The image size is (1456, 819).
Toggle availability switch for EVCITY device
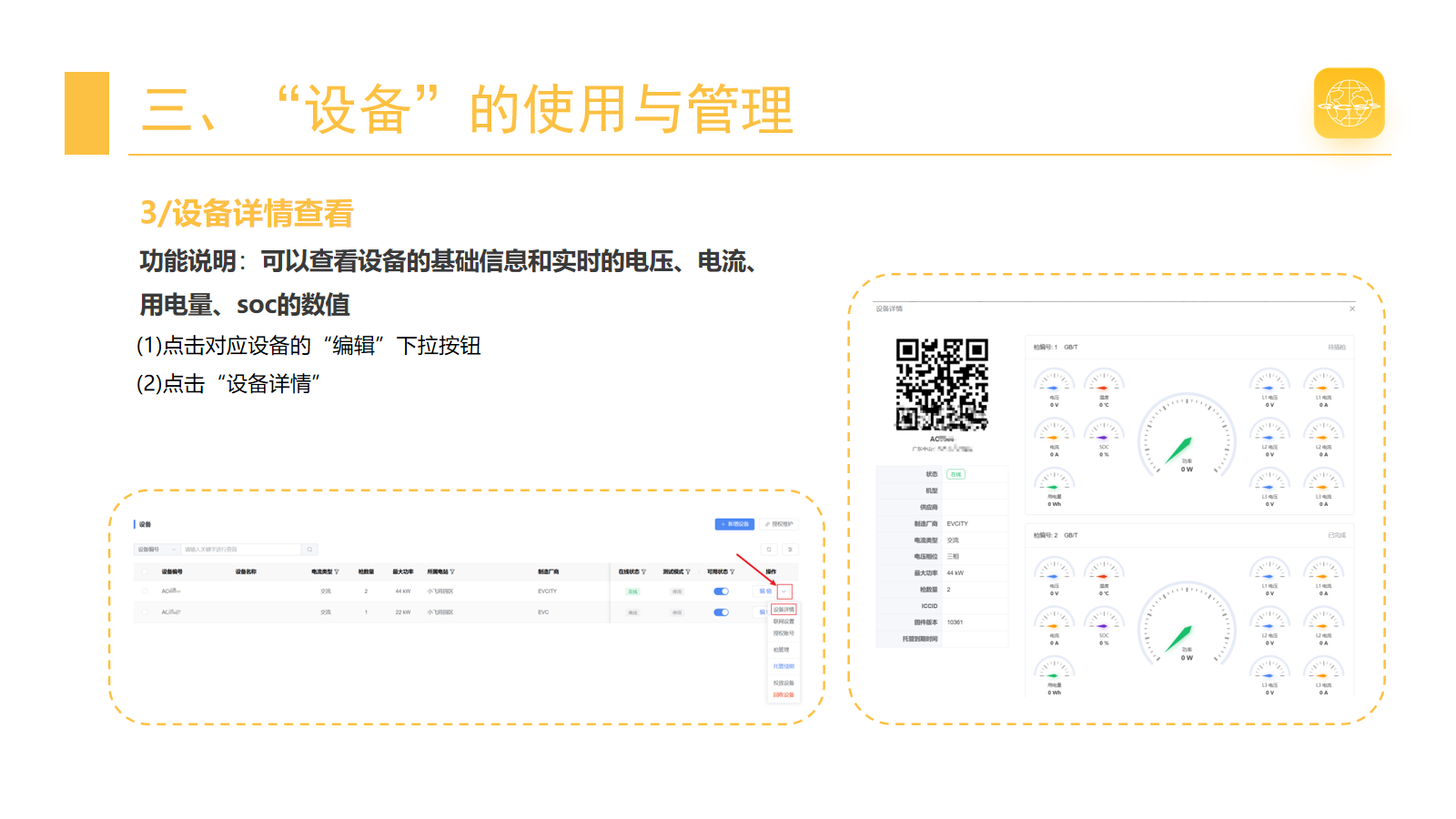click(x=722, y=591)
